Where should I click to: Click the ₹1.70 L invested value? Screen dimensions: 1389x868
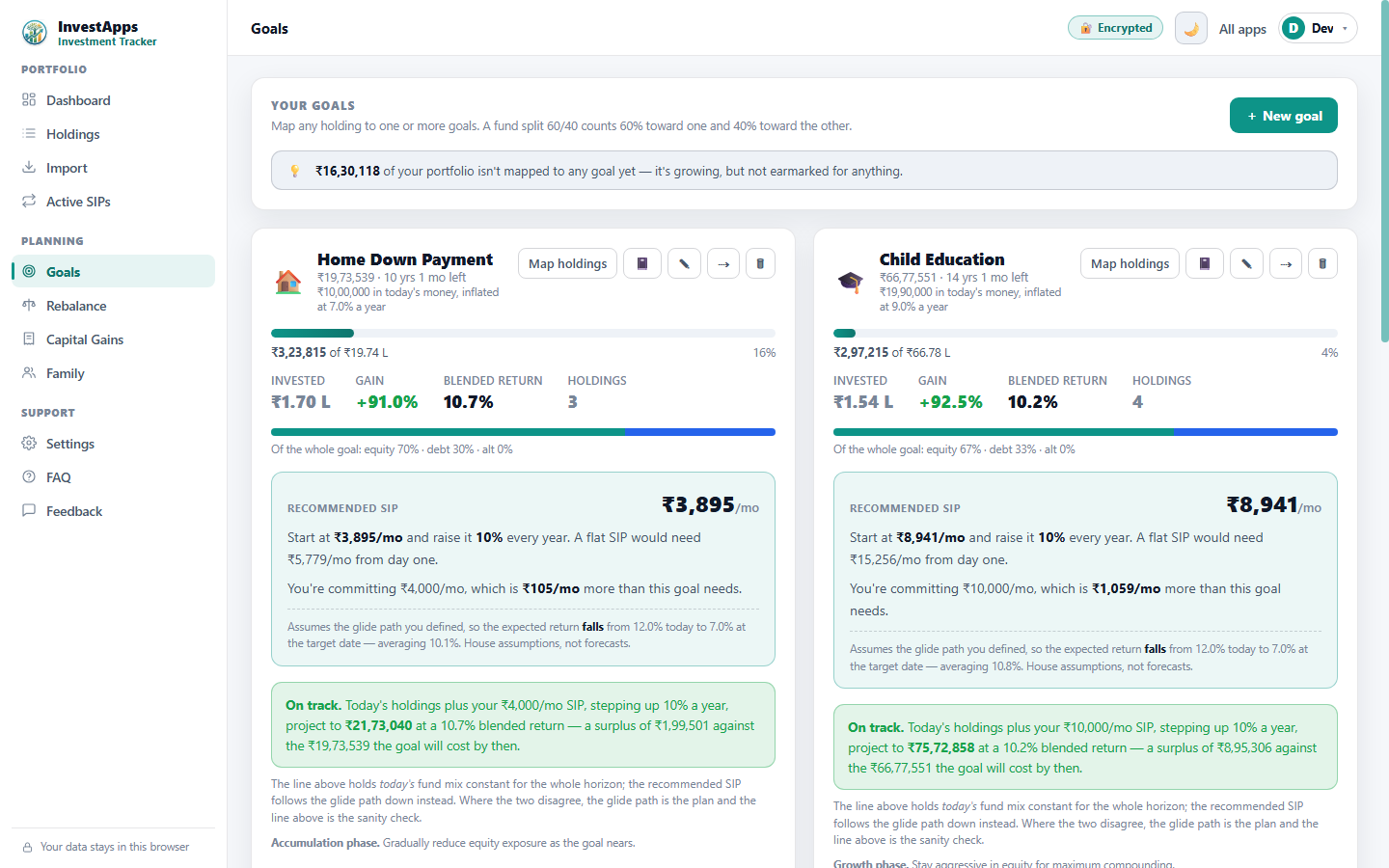click(x=301, y=402)
